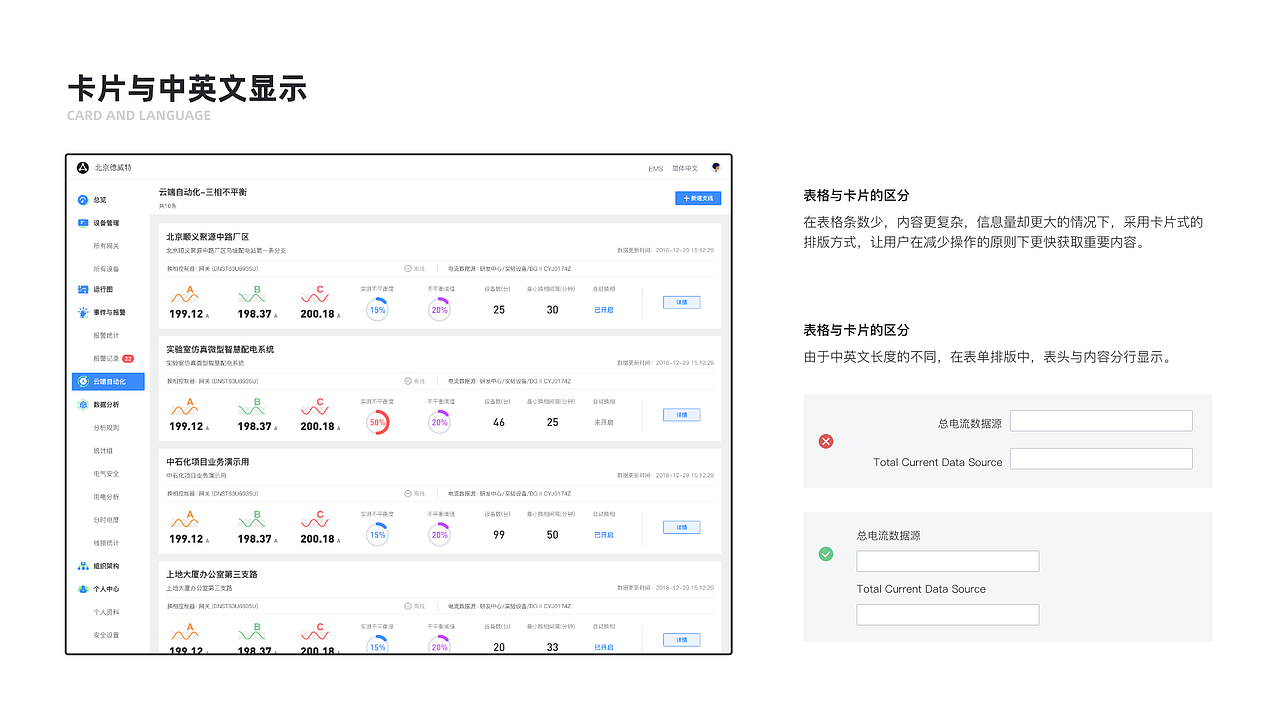This screenshot has height=720, width=1280.
Task: Click the 运行图 sidebar icon
Action: click(84, 290)
